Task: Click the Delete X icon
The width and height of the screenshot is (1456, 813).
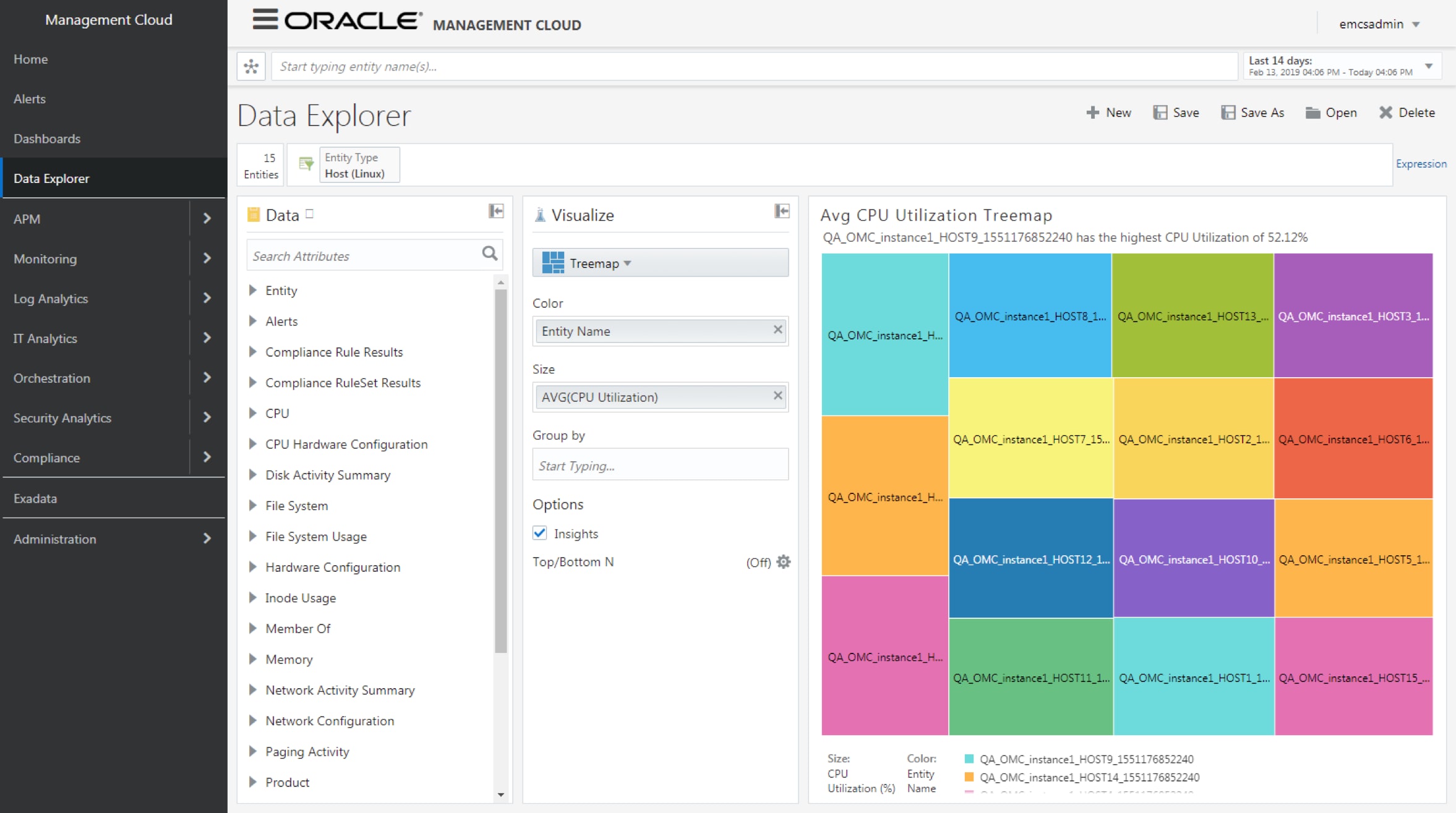Action: (1385, 113)
